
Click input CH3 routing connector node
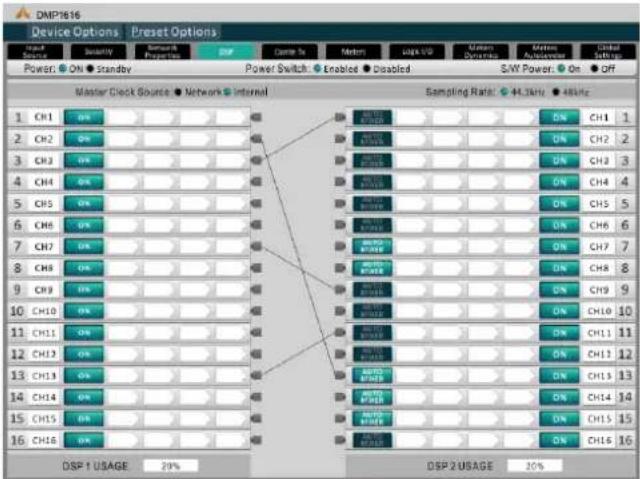coord(256,160)
